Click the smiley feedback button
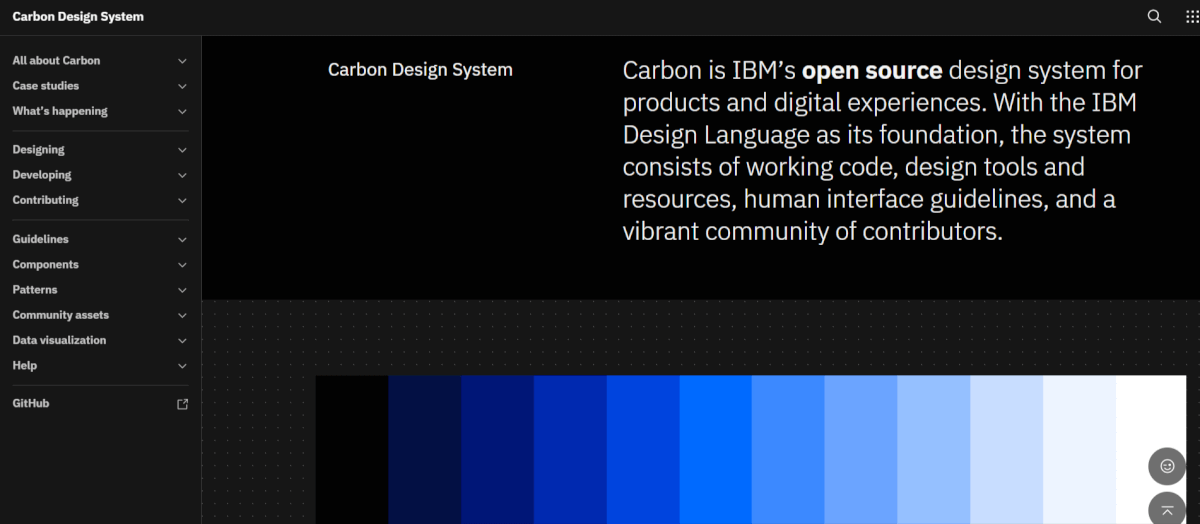1200x524 pixels. [1167, 466]
